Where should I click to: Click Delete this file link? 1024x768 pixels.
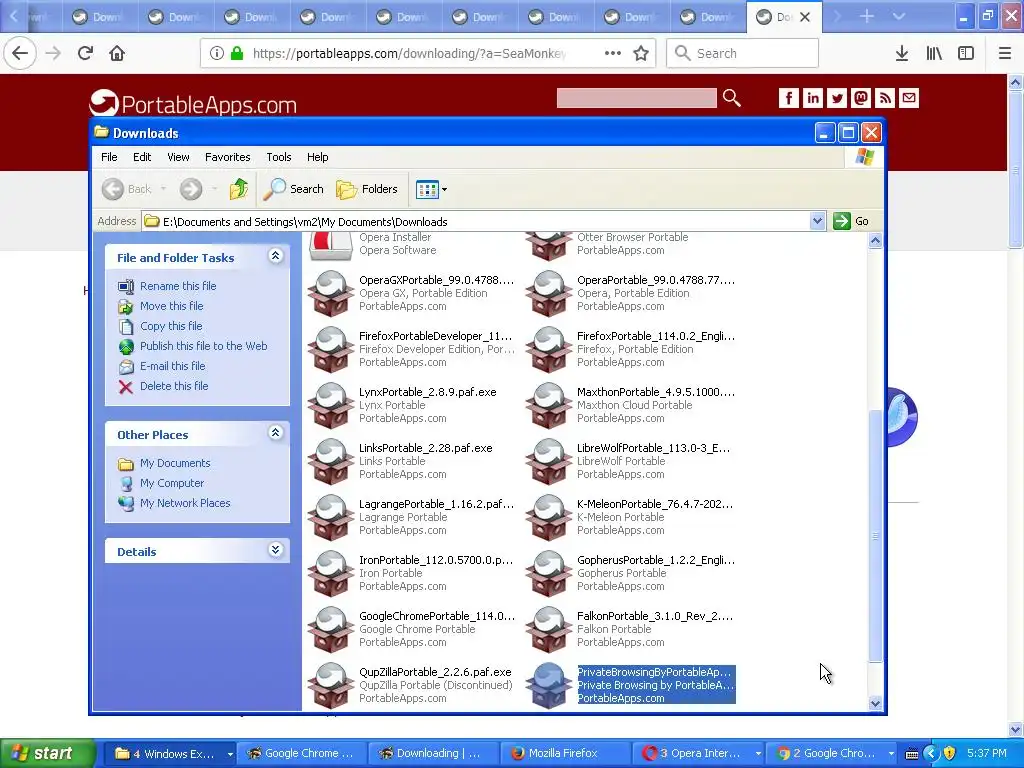pos(174,386)
